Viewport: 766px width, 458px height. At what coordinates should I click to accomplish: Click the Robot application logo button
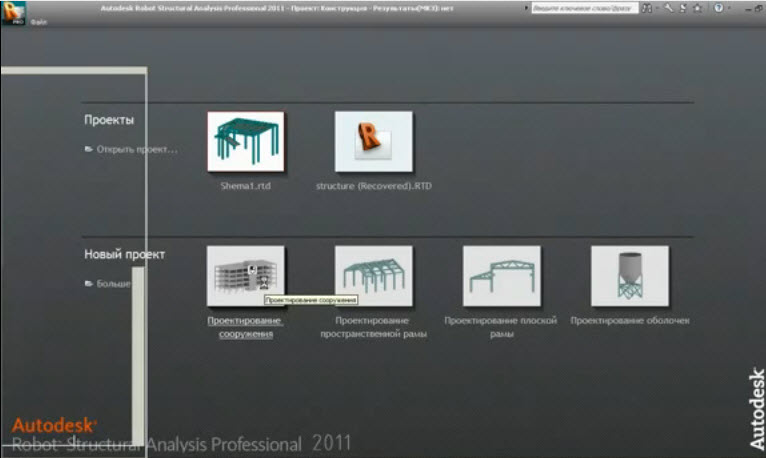(13, 13)
